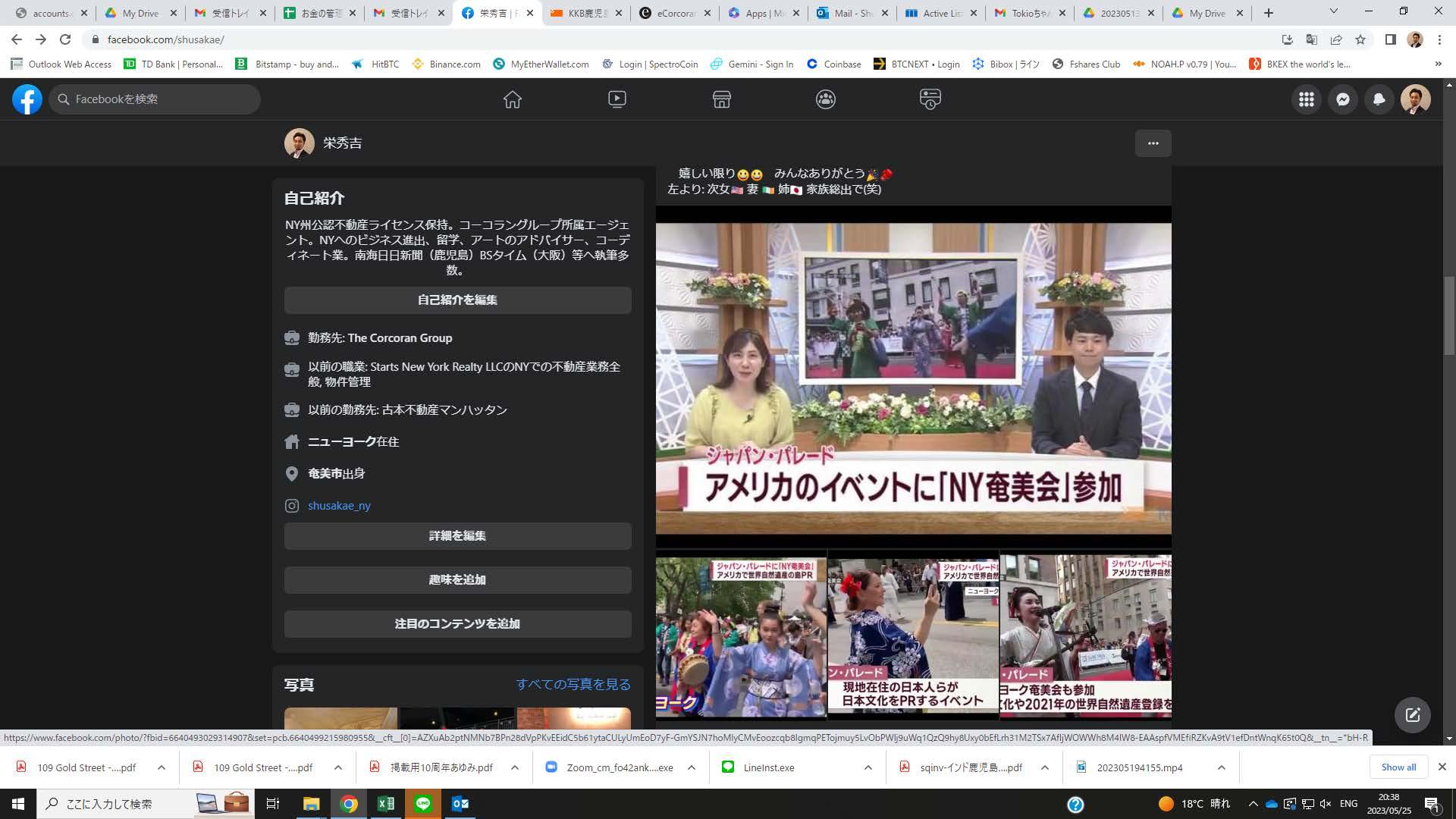Open the main TV news studio photo

pos(913,378)
